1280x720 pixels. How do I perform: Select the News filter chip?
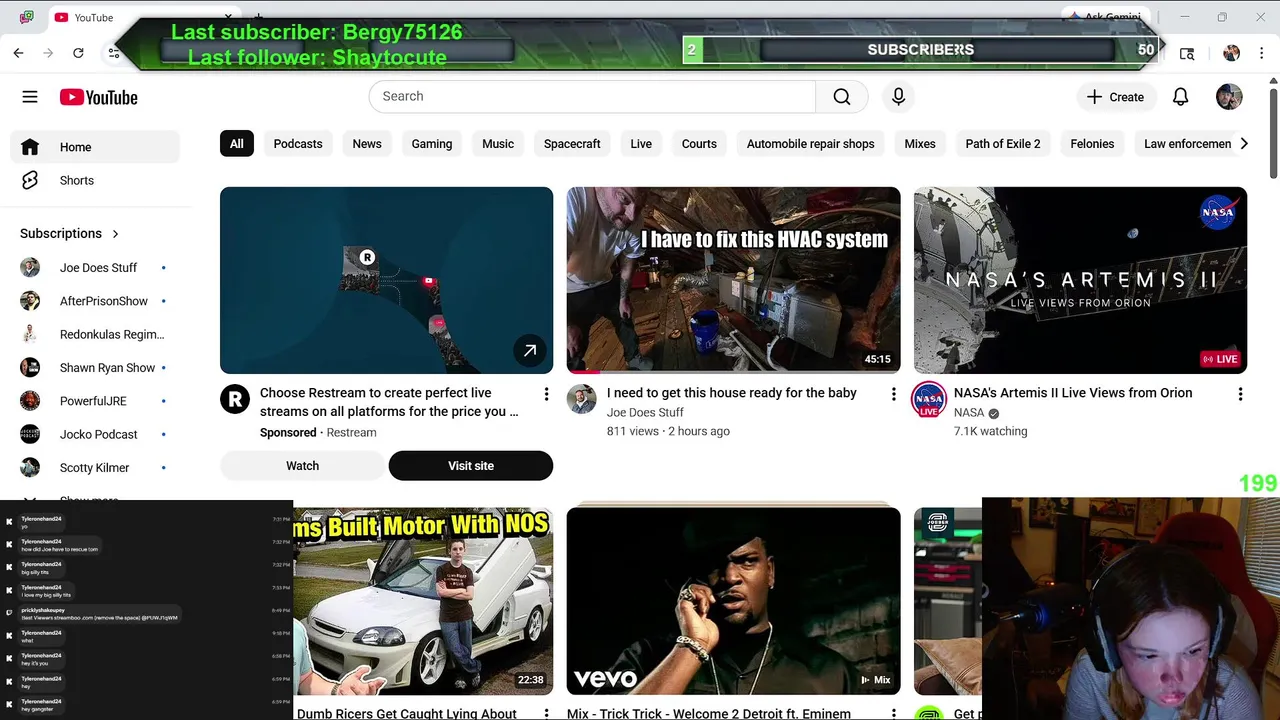click(367, 143)
